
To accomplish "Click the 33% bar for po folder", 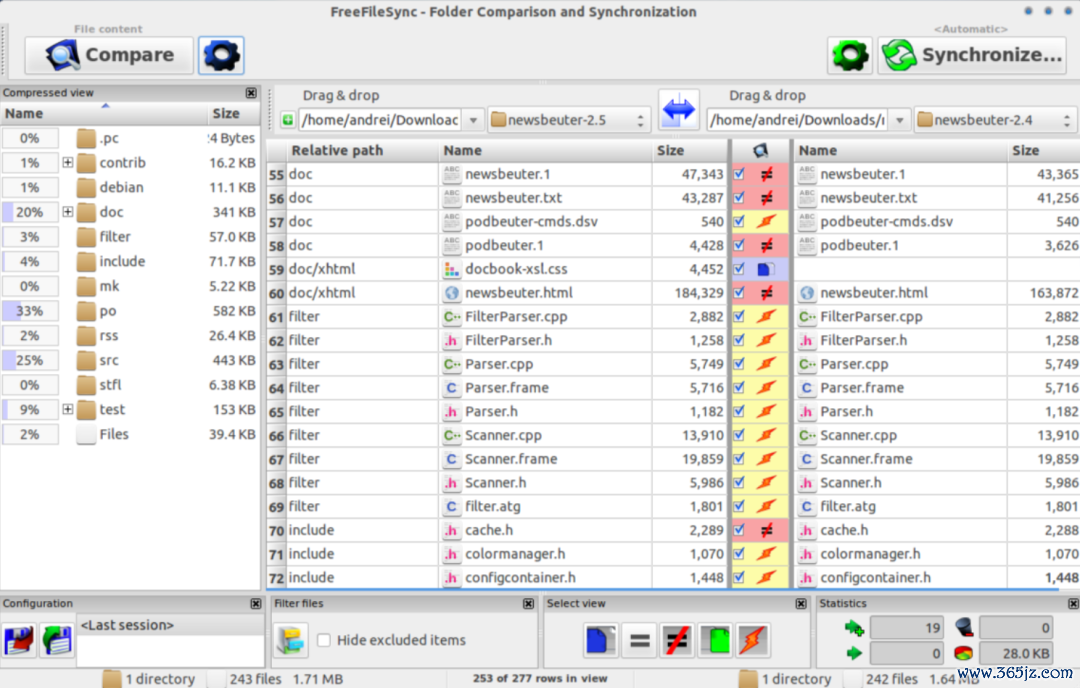I will pos(30,311).
